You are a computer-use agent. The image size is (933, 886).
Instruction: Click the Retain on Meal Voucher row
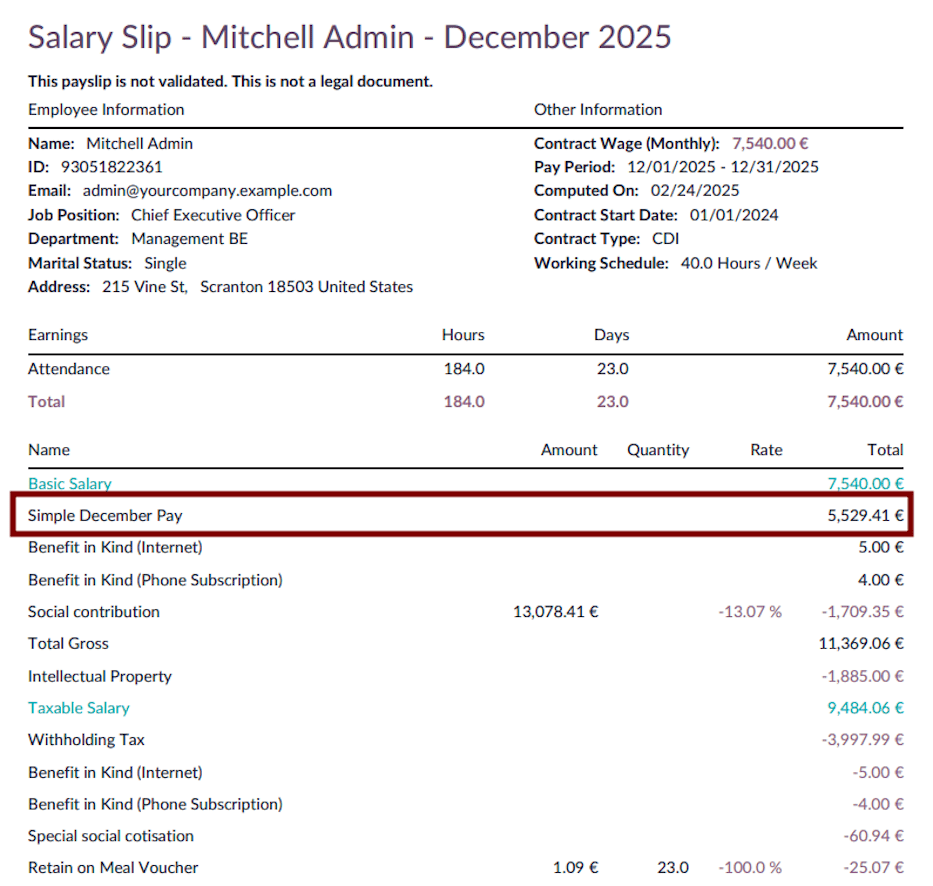112,867
